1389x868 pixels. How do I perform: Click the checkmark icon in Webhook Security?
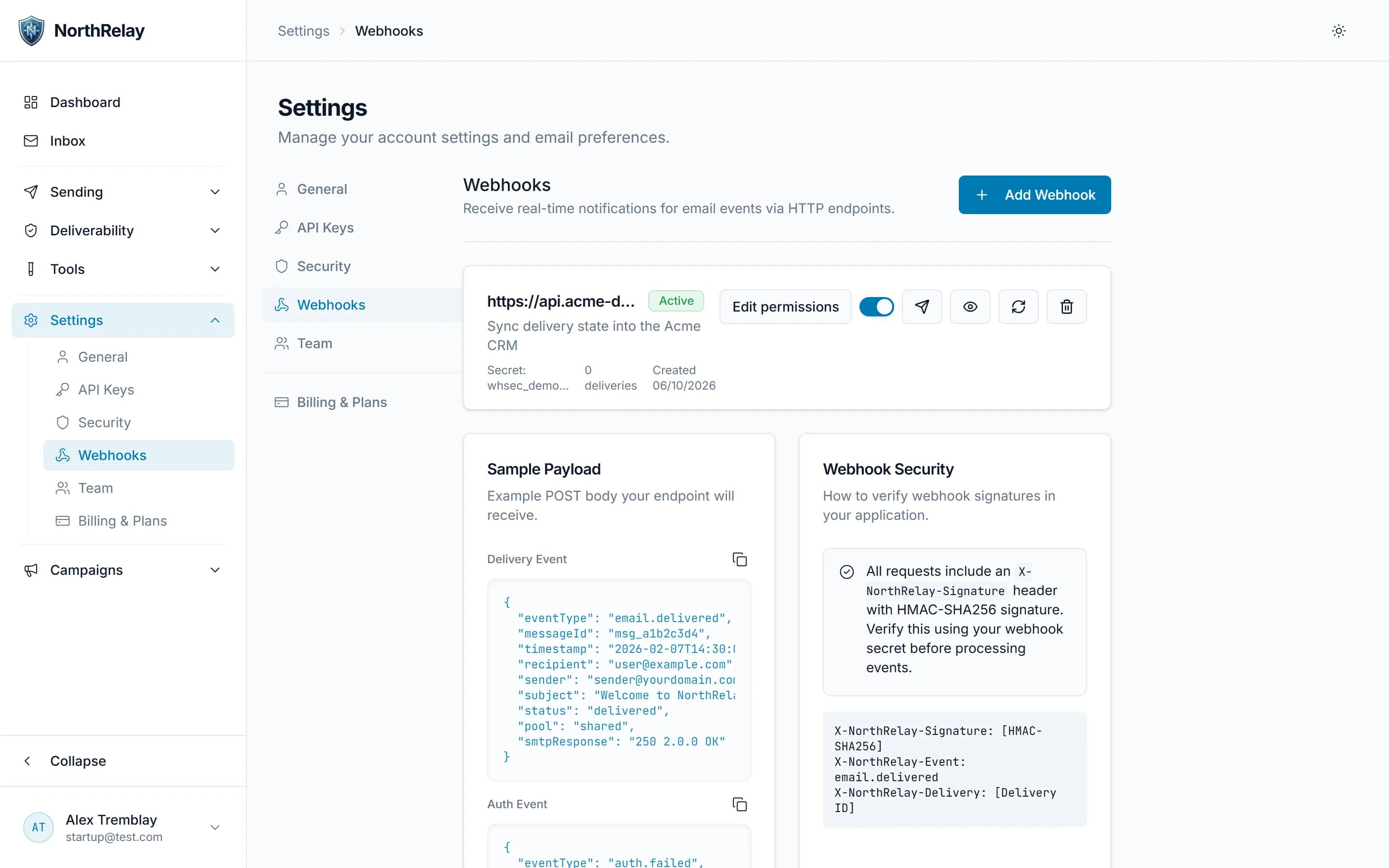[846, 572]
